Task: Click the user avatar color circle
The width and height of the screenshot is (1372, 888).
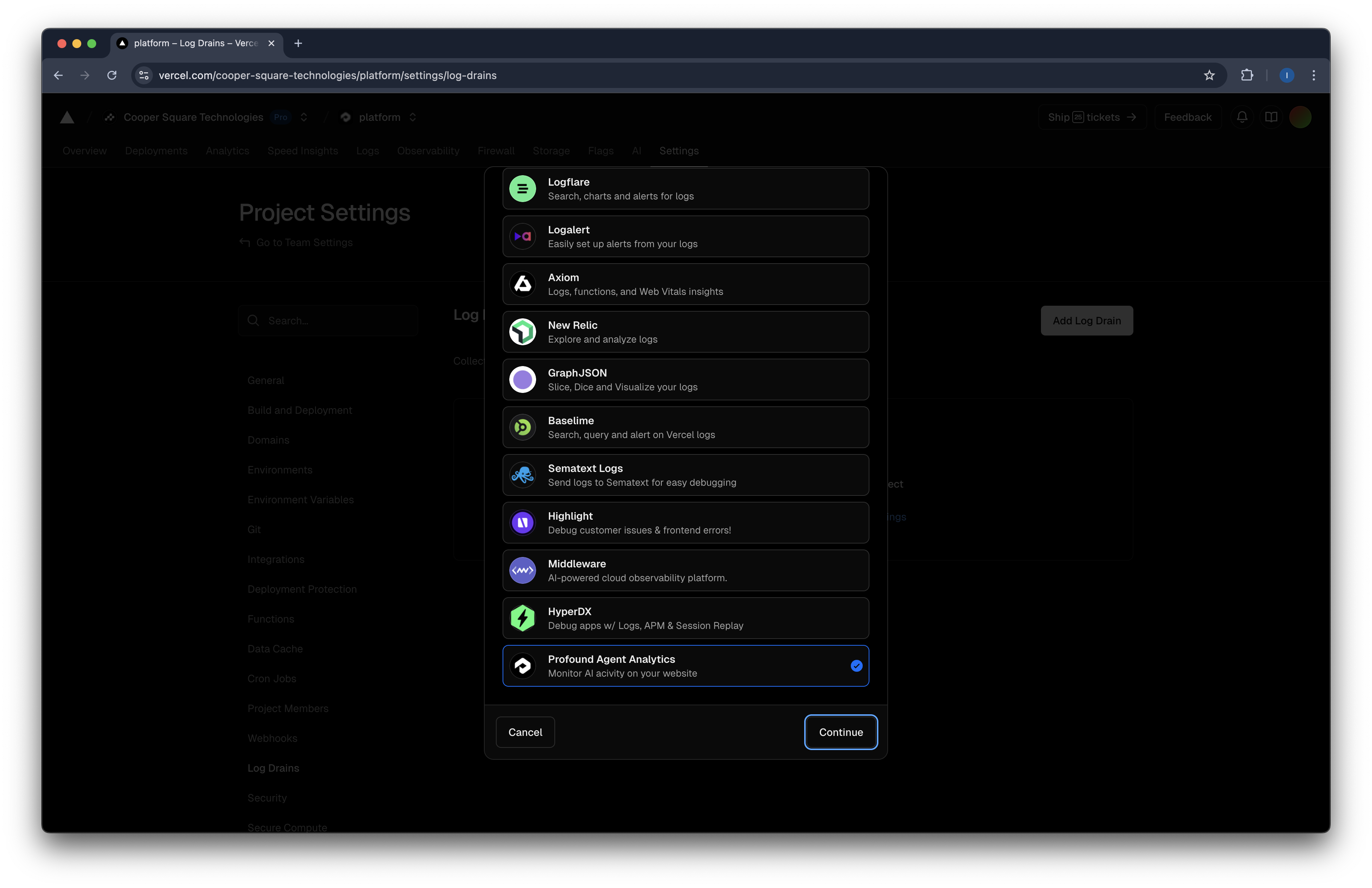Action: click(x=1300, y=117)
